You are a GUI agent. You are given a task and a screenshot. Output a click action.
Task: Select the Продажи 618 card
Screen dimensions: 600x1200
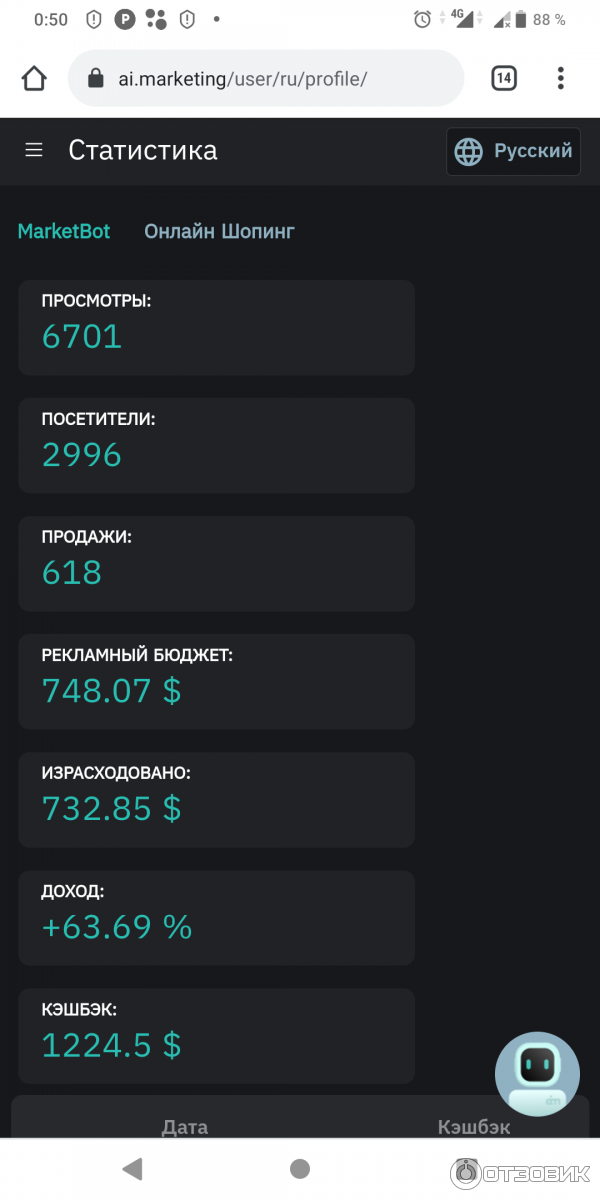[x=216, y=563]
